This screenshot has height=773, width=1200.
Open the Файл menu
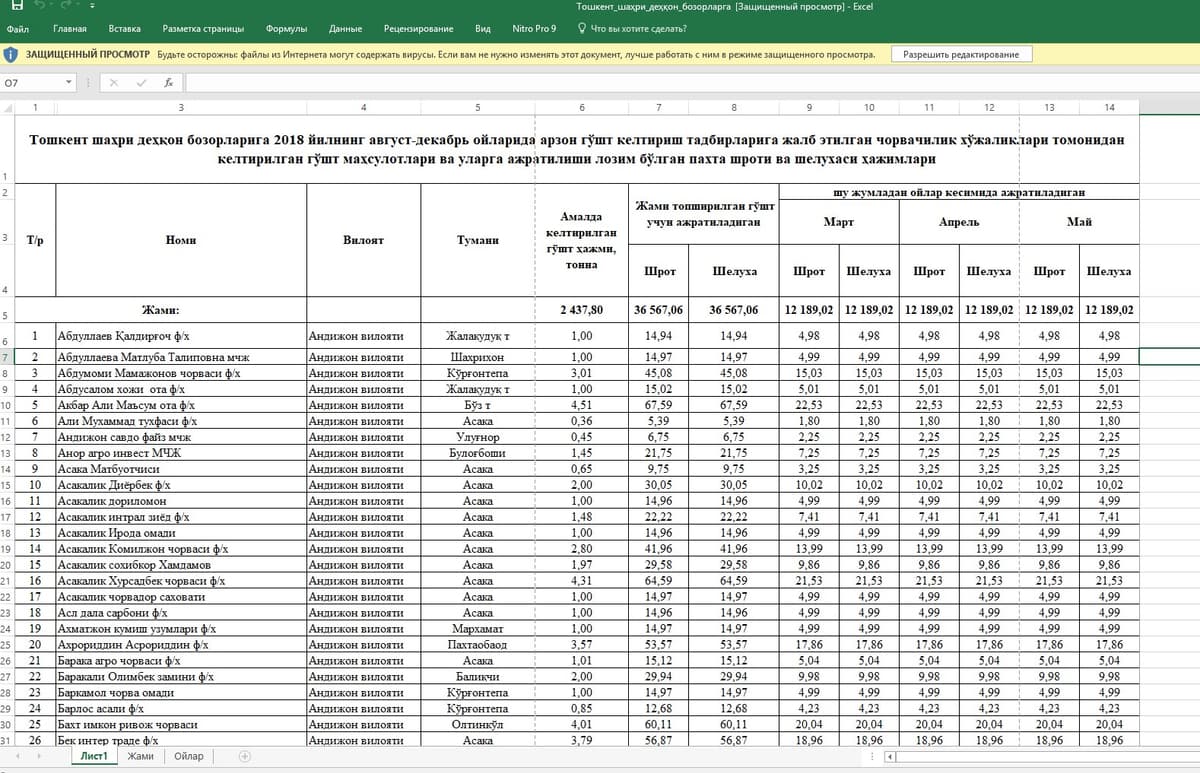[x=18, y=29]
